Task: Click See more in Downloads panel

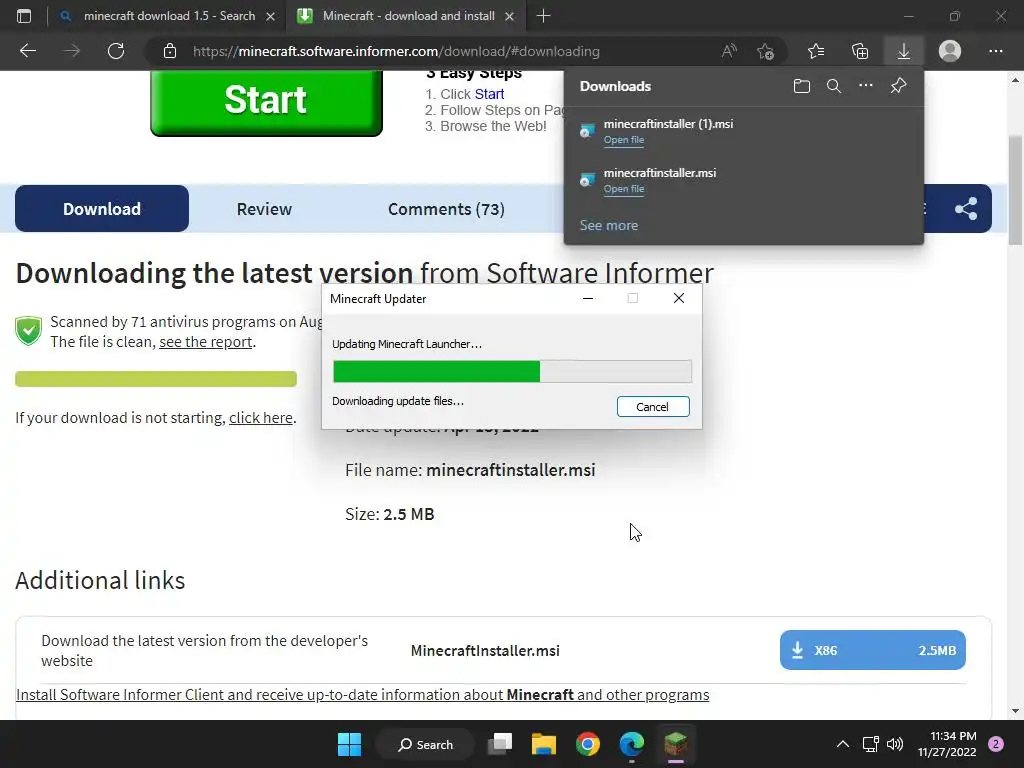Action: (609, 225)
